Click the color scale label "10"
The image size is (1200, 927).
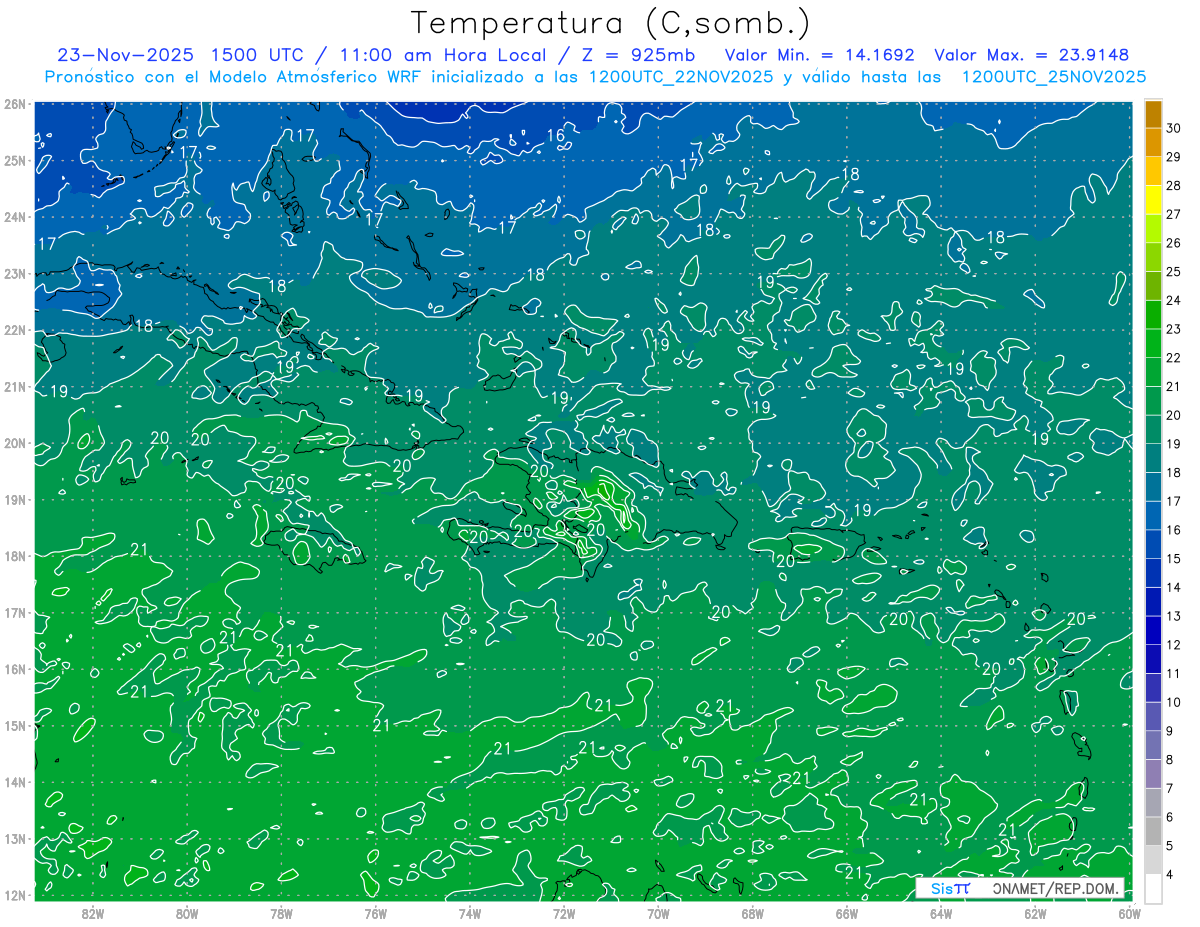pos(1174,702)
